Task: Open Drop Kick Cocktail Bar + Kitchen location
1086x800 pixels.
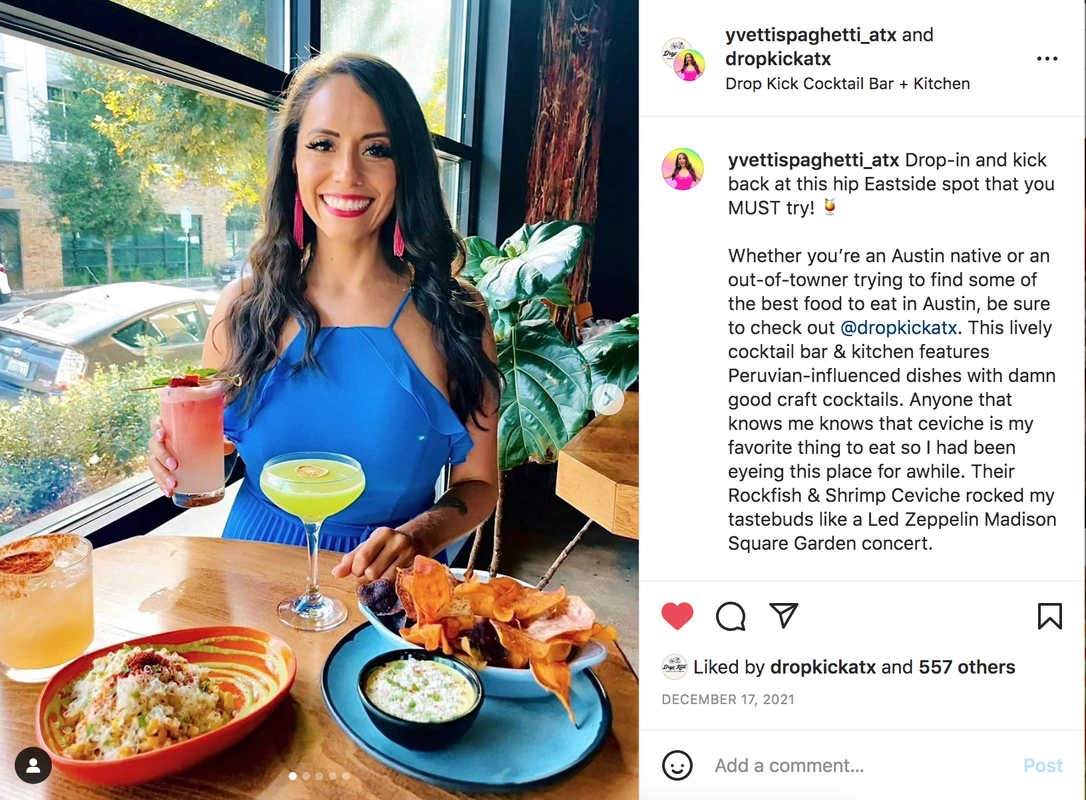Action: (847, 84)
